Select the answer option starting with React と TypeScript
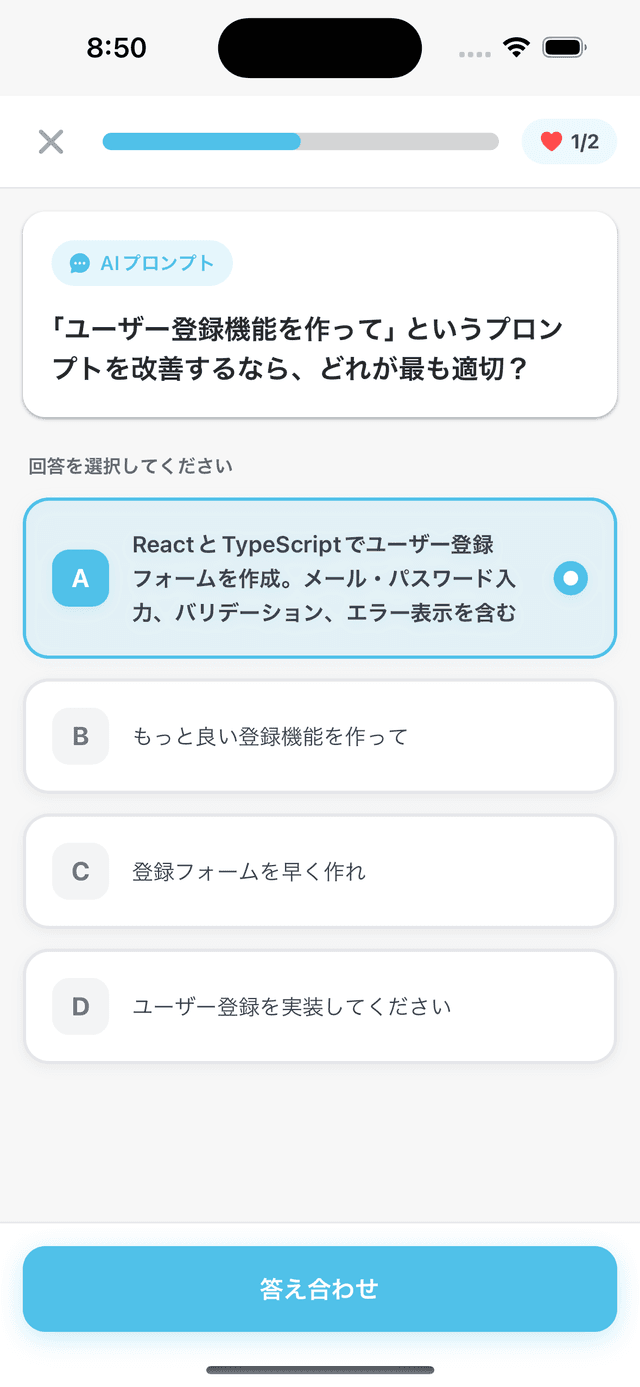 [320, 578]
